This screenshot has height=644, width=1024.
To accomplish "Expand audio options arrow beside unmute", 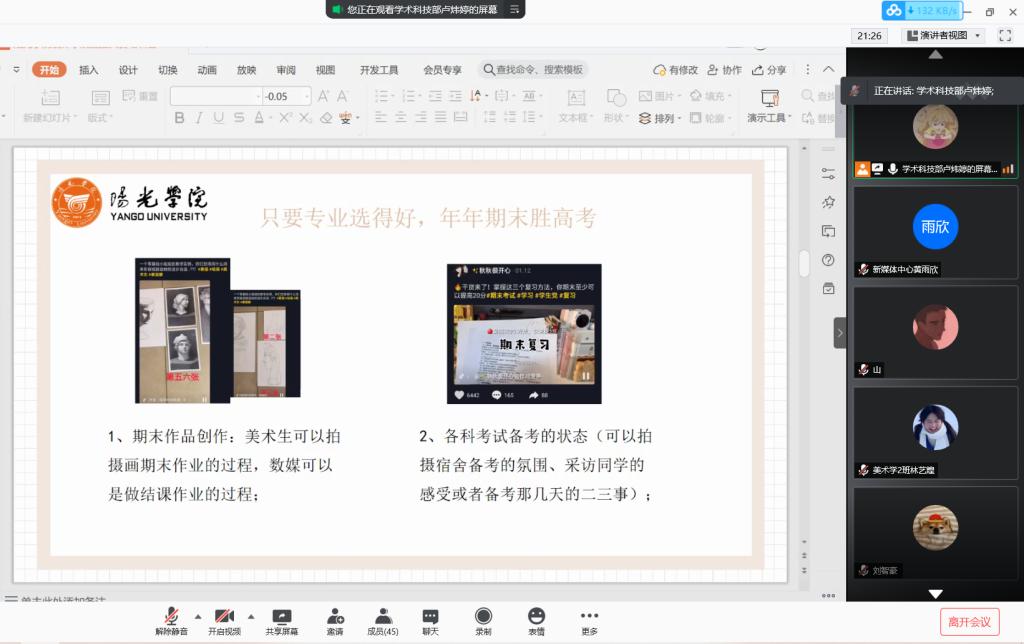I will click(197, 616).
